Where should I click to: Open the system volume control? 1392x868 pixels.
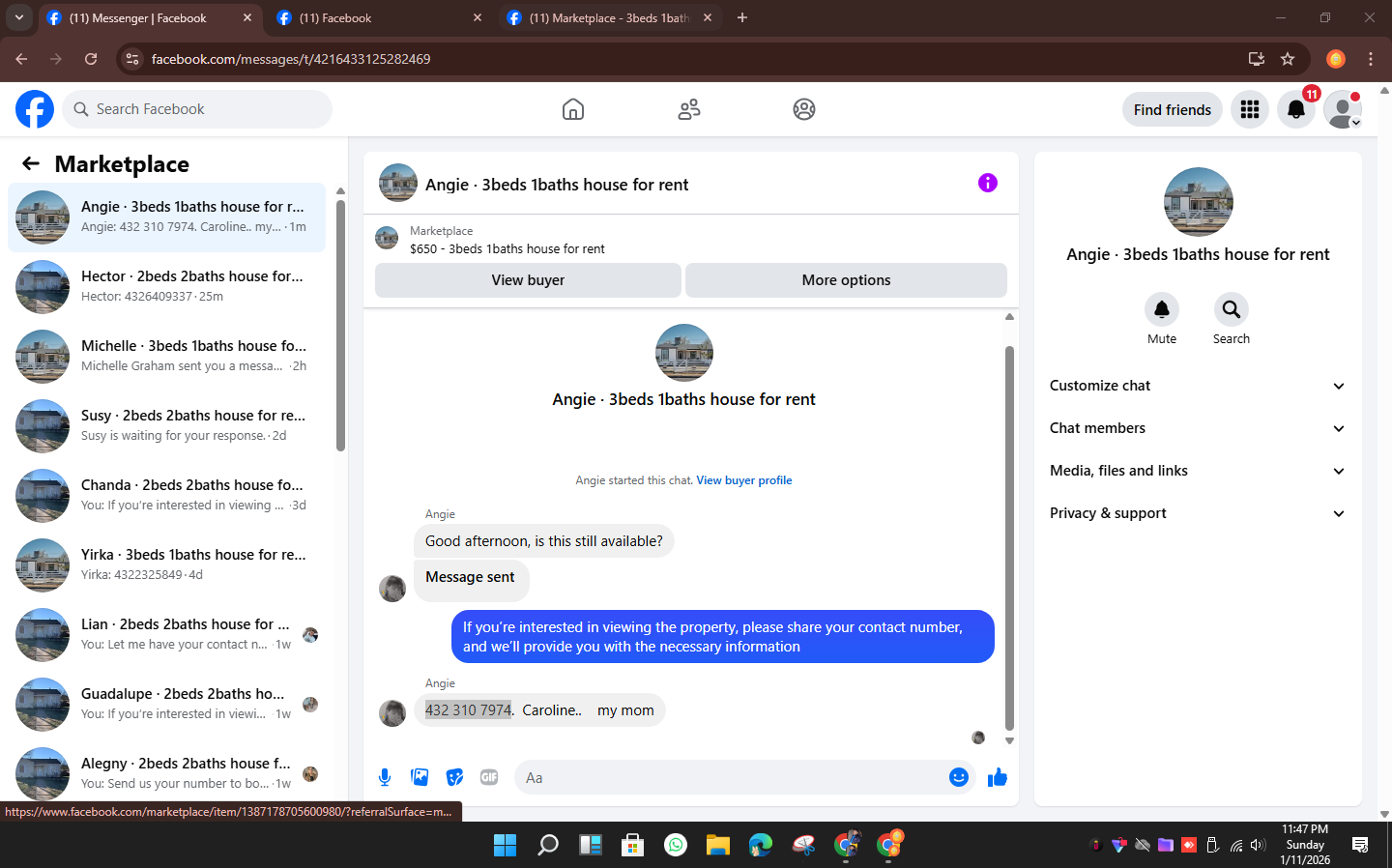[x=1258, y=845]
